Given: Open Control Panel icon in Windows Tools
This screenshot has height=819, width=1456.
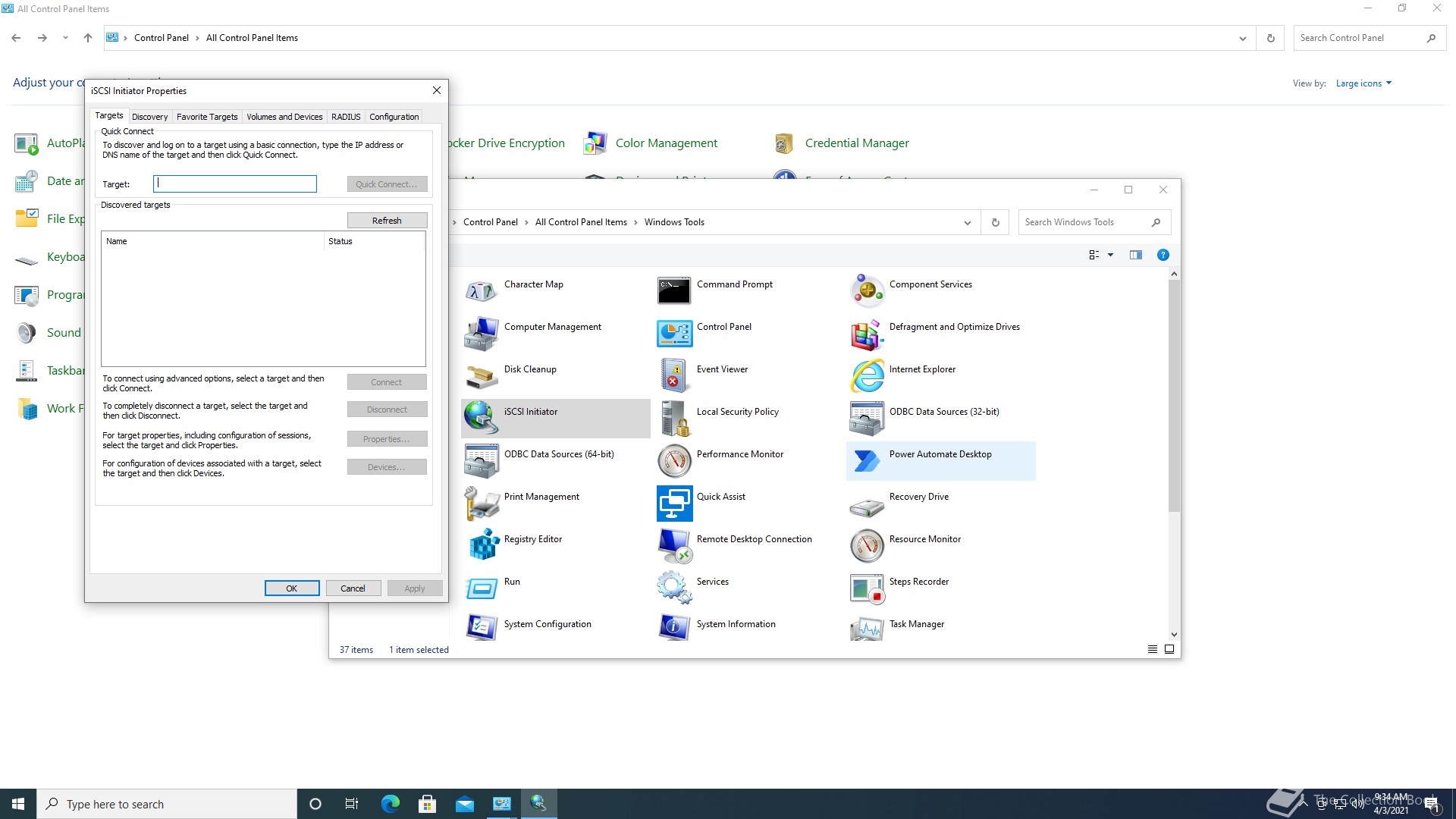Looking at the screenshot, I should pos(673,333).
